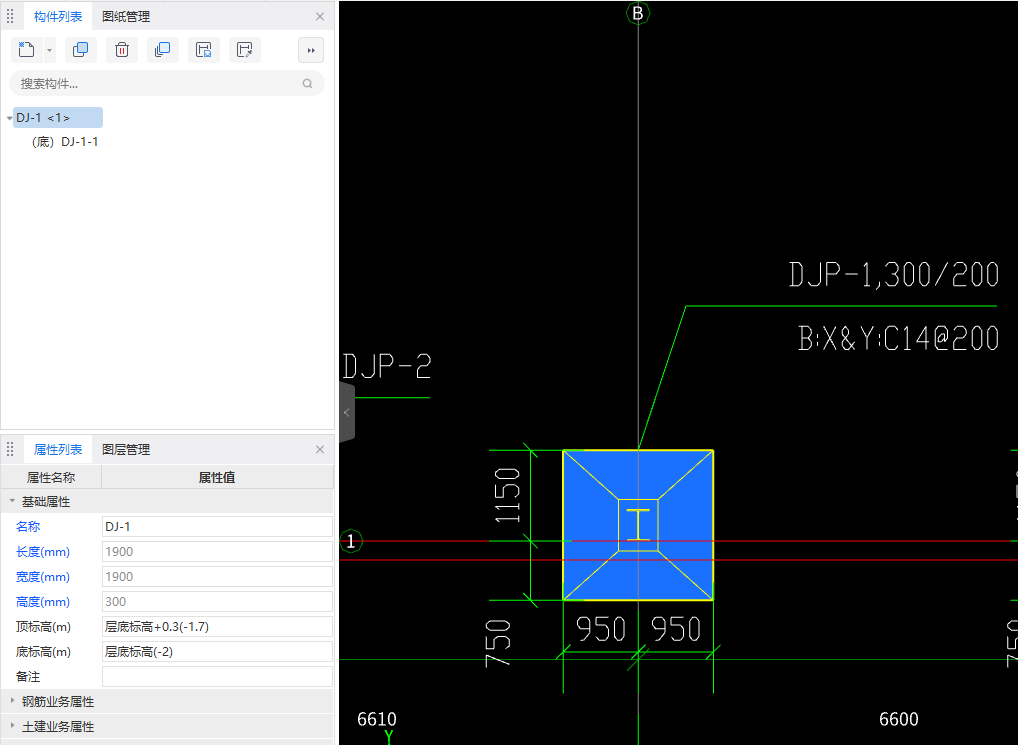Click the 高度(mm) property label
Image resolution: width=1018 pixels, height=745 pixels.
click(x=43, y=602)
